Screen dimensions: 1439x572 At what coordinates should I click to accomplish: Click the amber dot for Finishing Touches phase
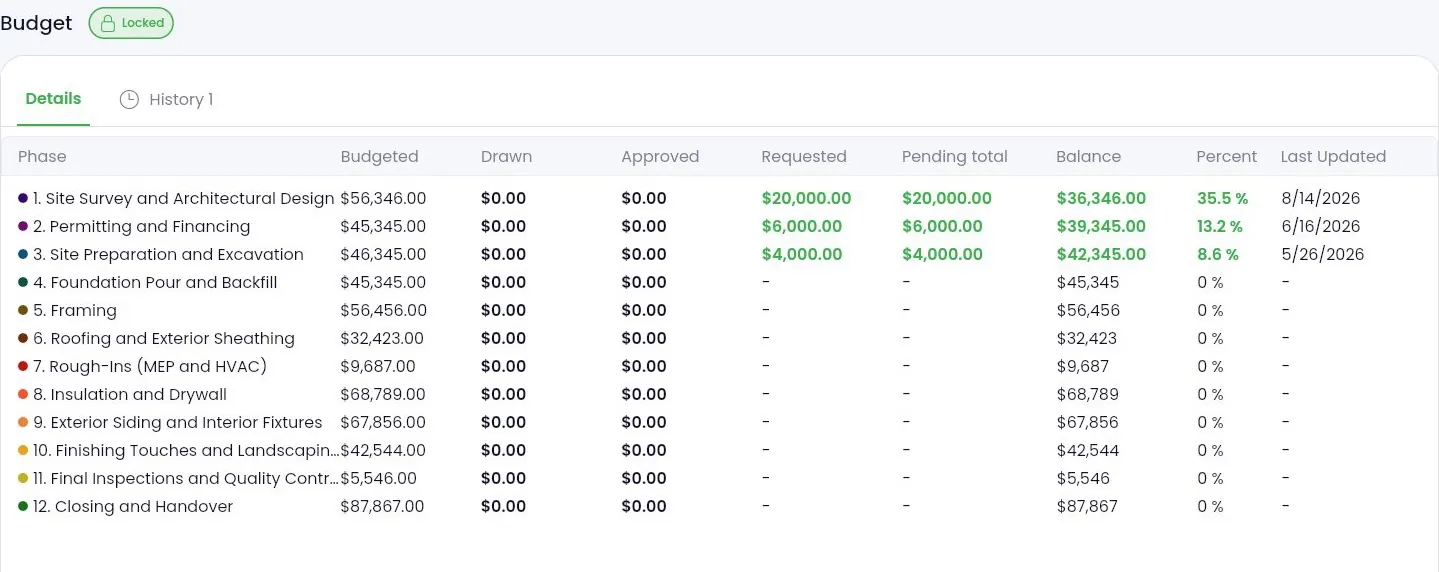(23, 450)
